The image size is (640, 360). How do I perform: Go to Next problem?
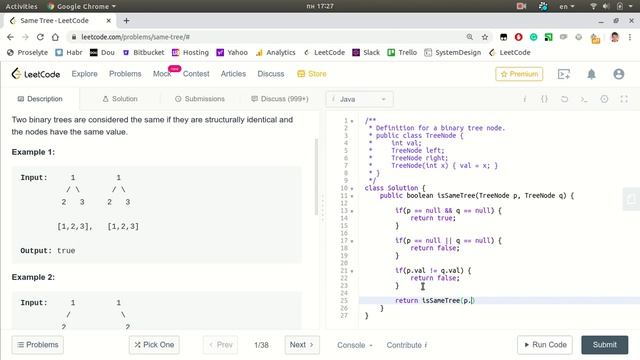click(302, 345)
